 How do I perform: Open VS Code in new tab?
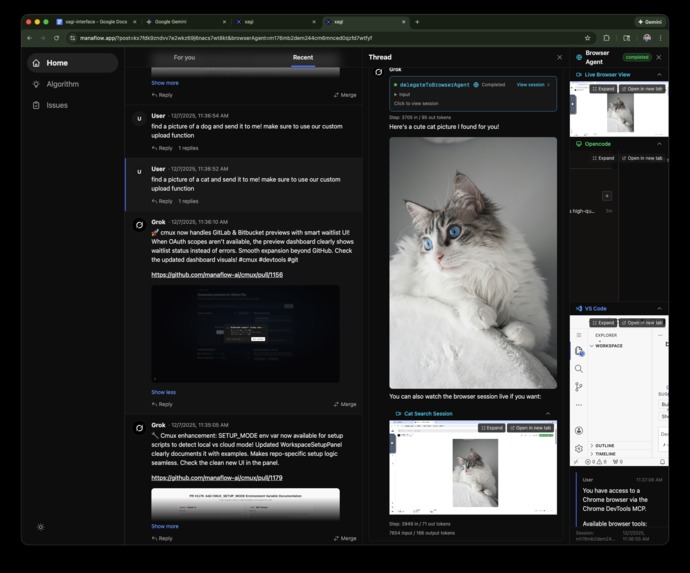[642, 323]
